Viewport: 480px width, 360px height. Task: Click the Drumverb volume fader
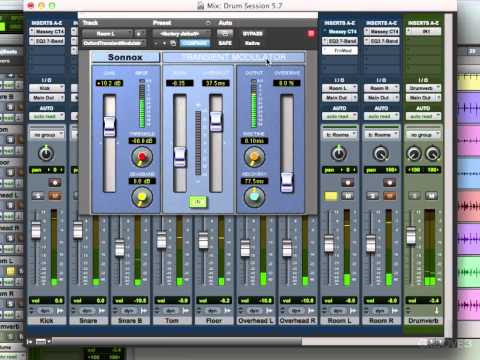[412, 235]
